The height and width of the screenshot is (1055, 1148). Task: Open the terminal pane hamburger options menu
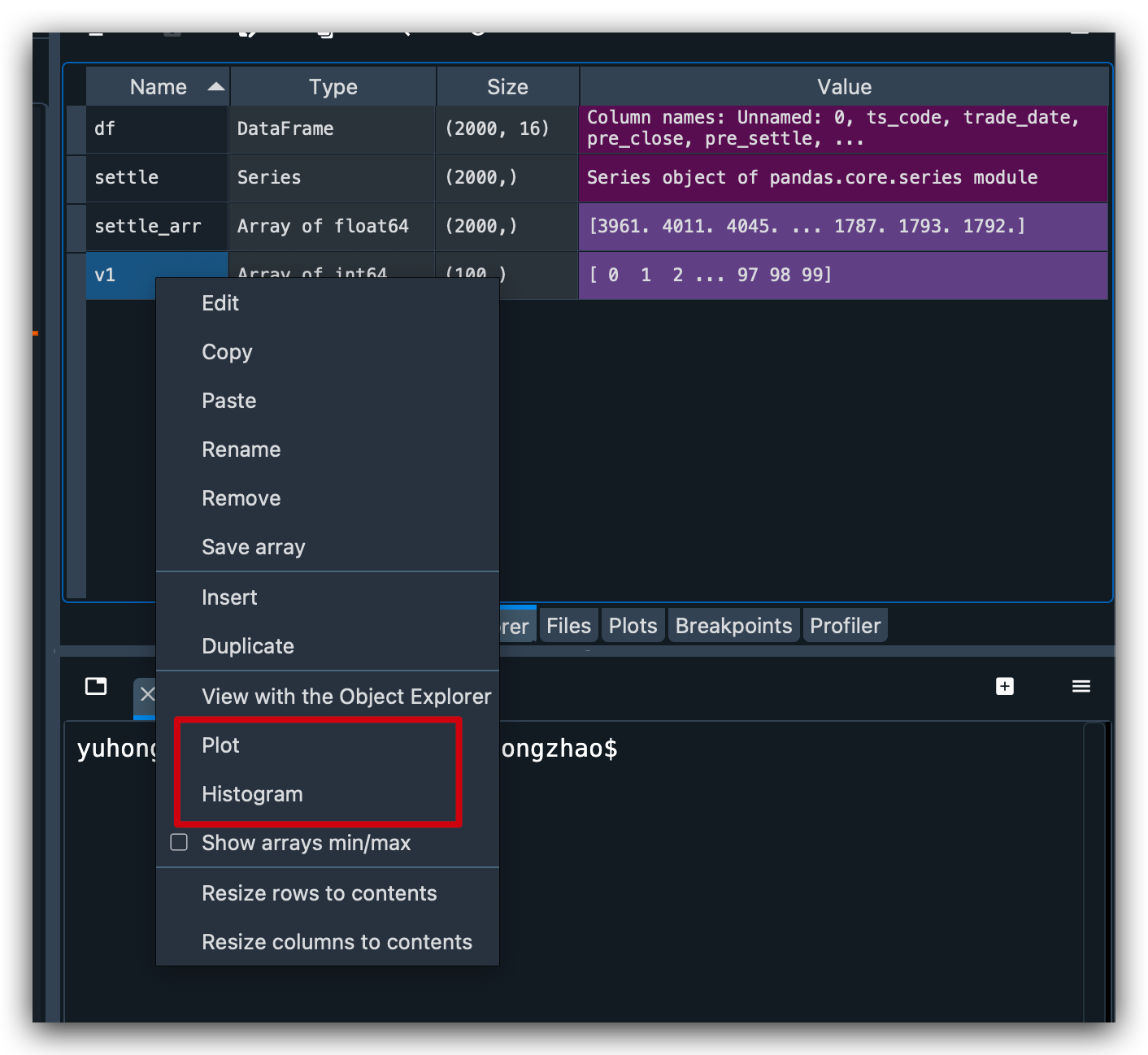coord(1081,686)
